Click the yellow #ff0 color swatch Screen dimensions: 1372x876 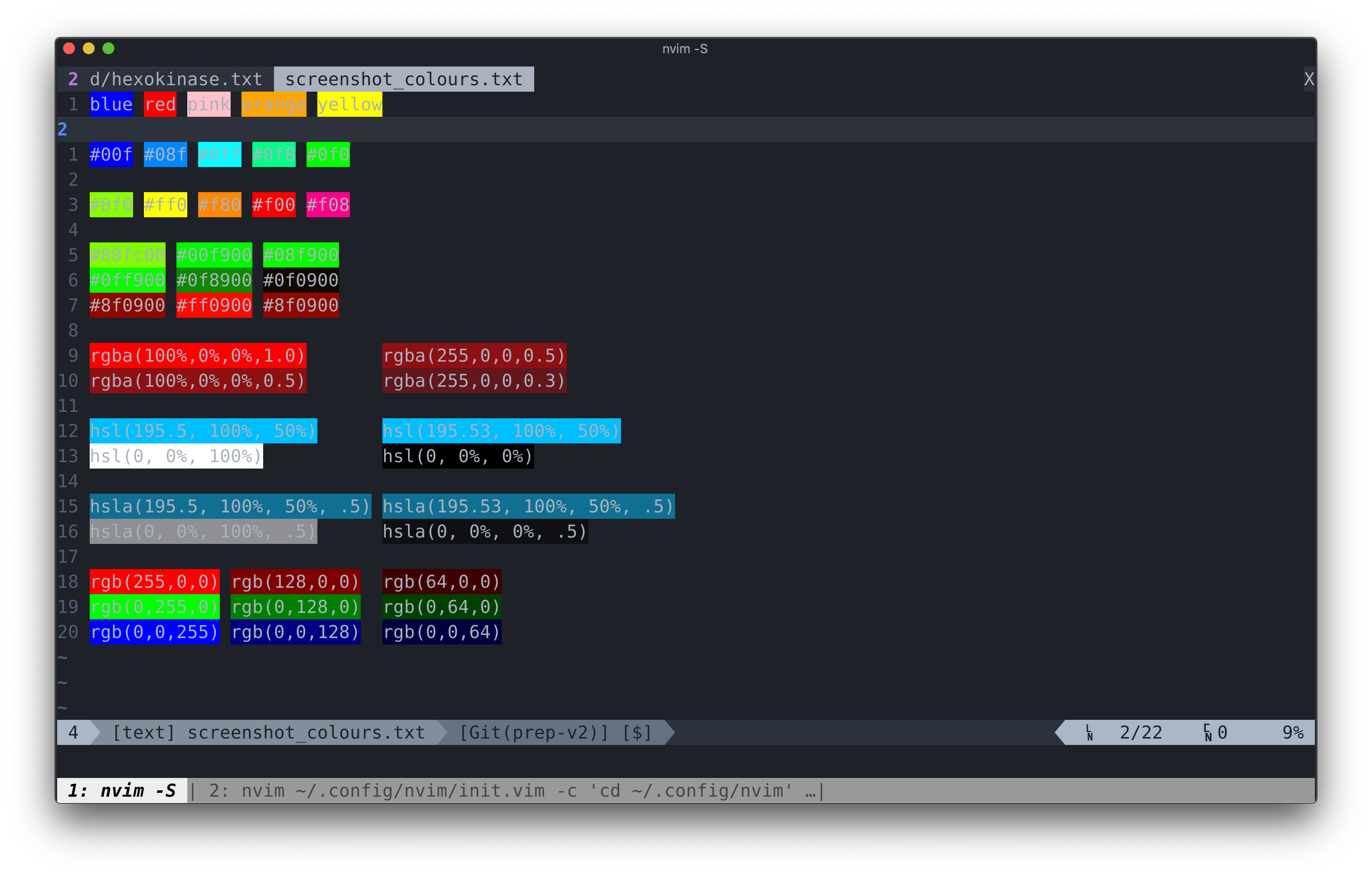(165, 204)
